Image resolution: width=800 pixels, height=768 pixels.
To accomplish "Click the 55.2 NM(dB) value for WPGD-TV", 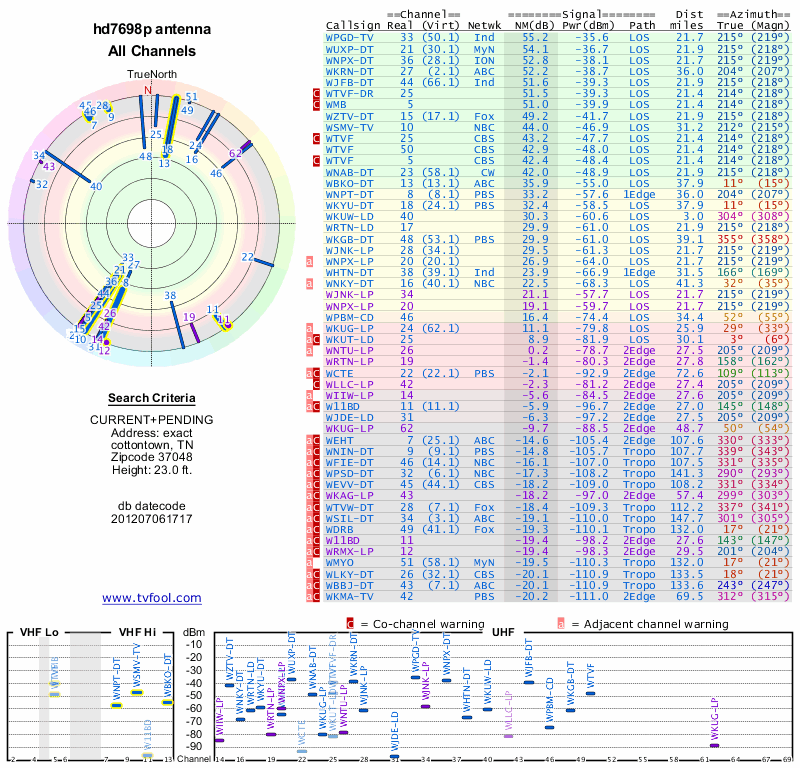I will (x=535, y=38).
